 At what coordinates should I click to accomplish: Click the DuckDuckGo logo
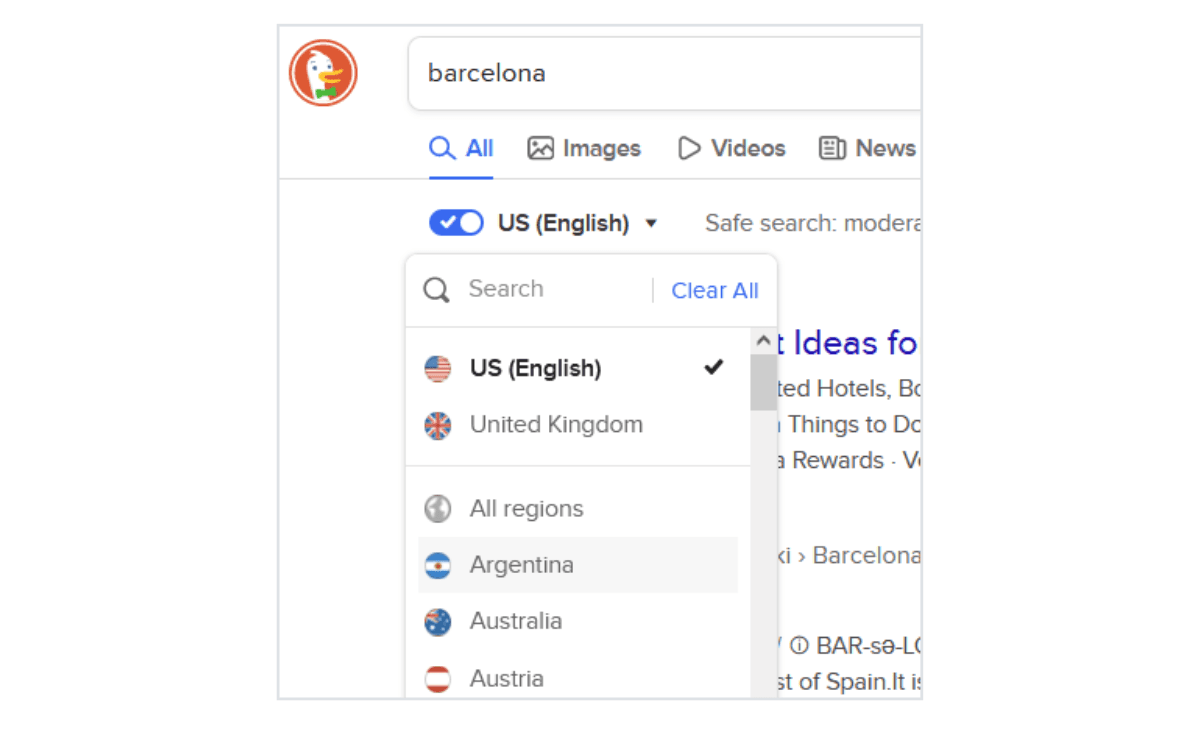tap(323, 73)
